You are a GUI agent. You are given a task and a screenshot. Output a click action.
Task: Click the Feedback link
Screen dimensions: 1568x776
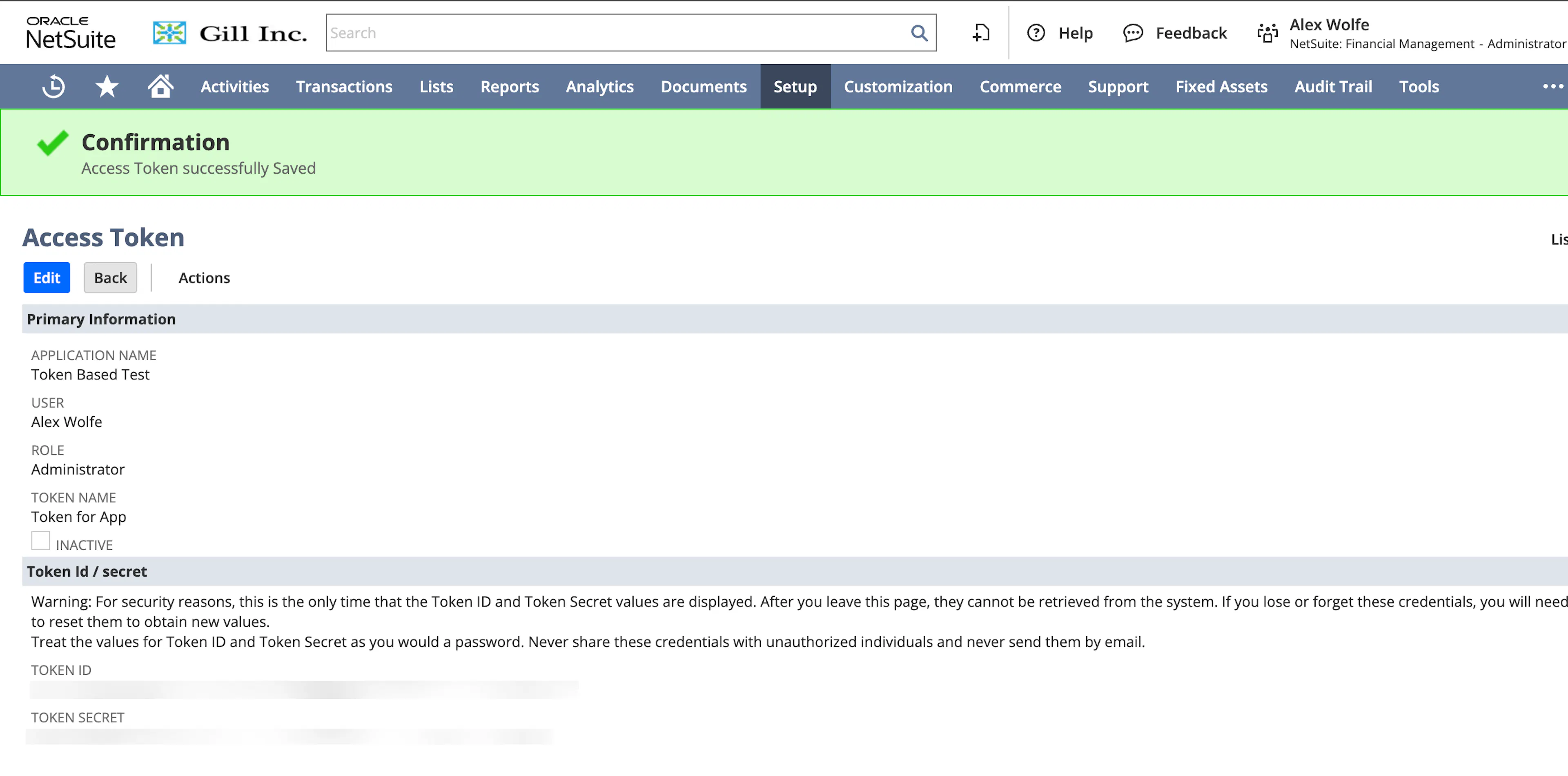[x=1191, y=33]
